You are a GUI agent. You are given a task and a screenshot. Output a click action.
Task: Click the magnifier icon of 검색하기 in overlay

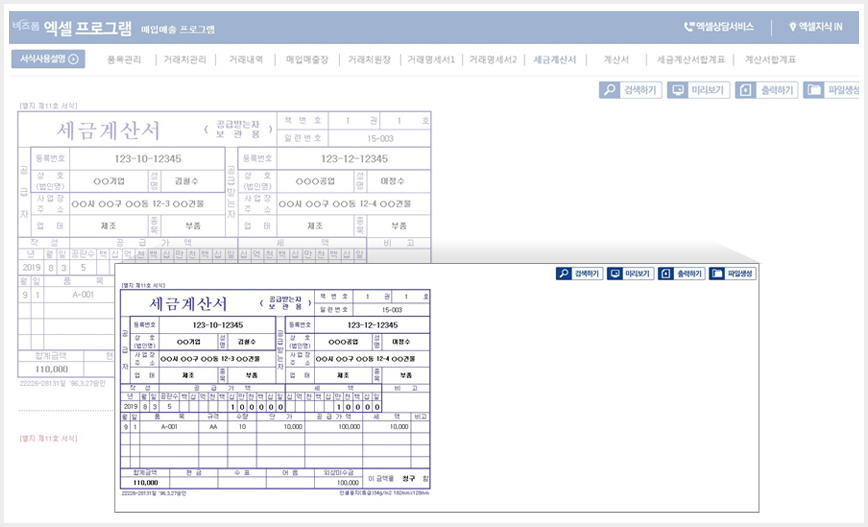coord(564,273)
